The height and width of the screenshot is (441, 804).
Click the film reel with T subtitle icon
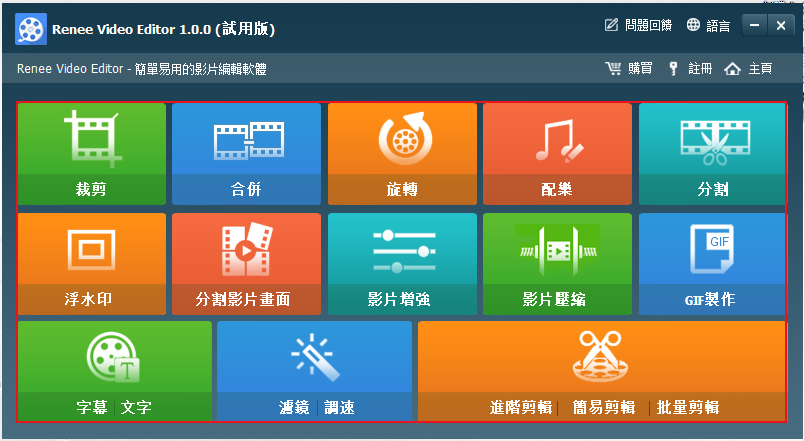(x=114, y=357)
